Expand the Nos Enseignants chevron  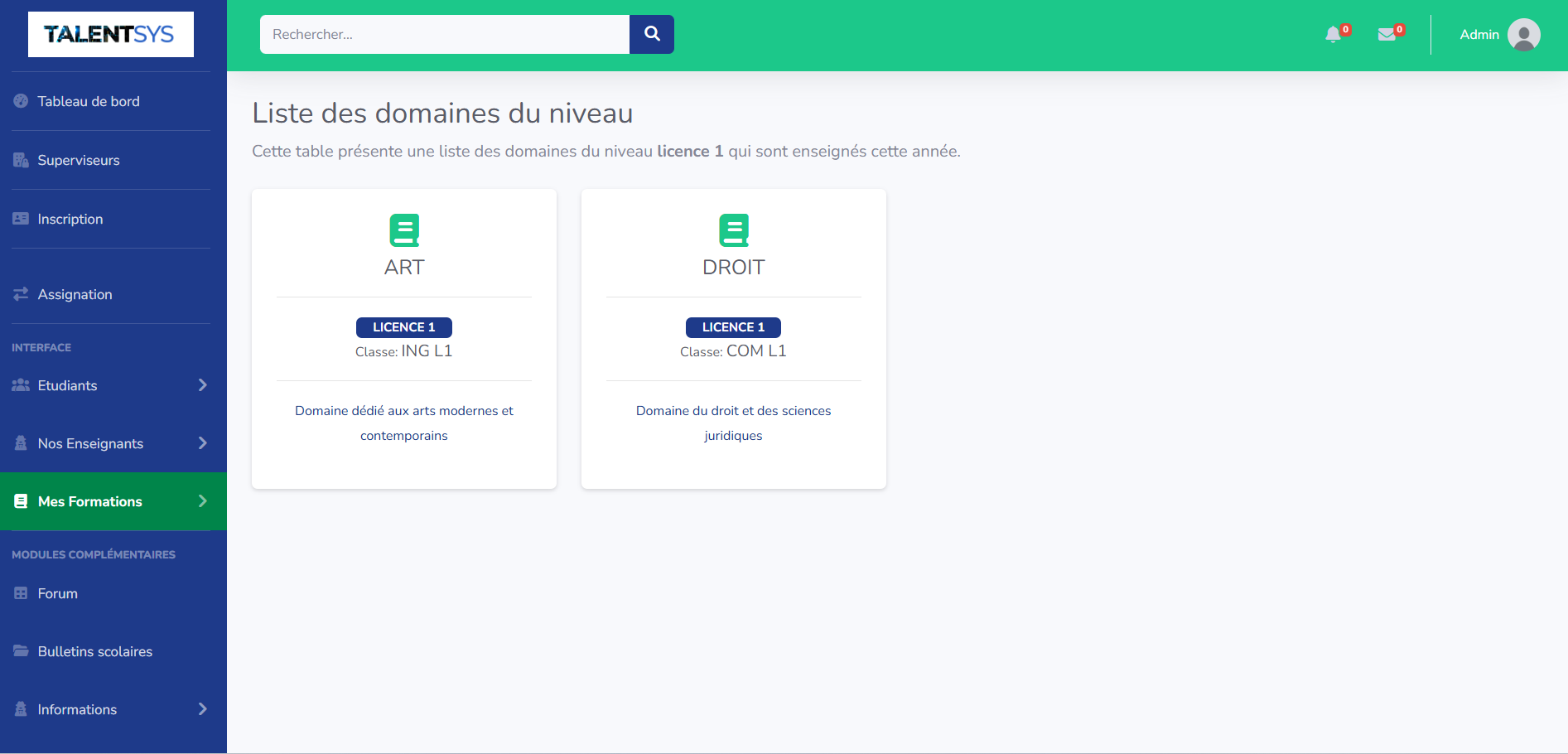[x=202, y=443]
